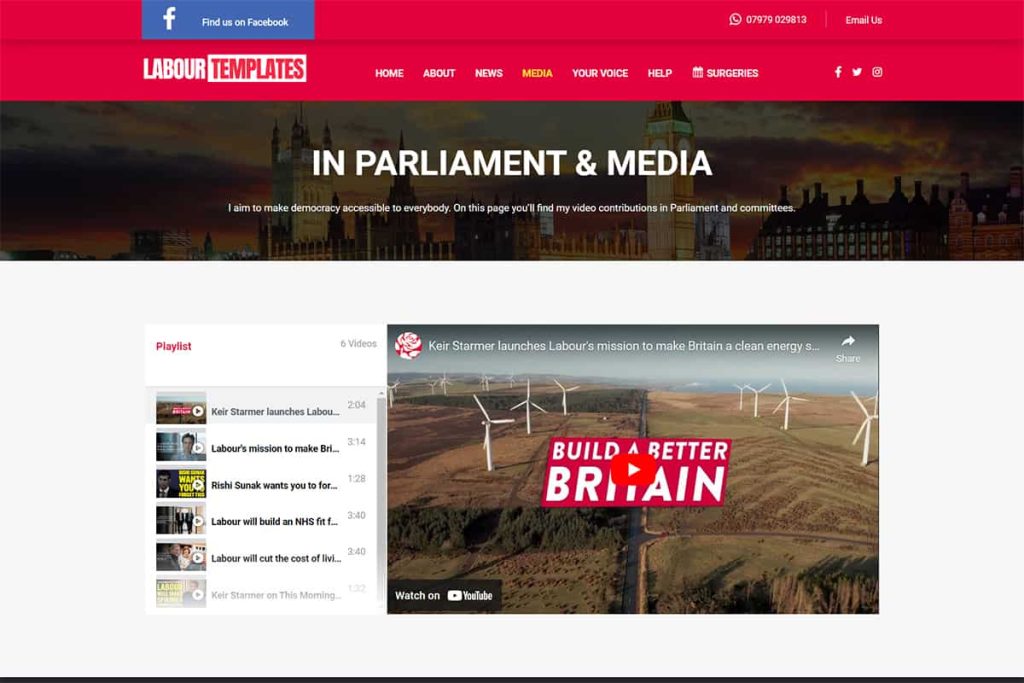Click the LABOUR TEMPLATES logo
The image size is (1024, 683).
(224, 70)
